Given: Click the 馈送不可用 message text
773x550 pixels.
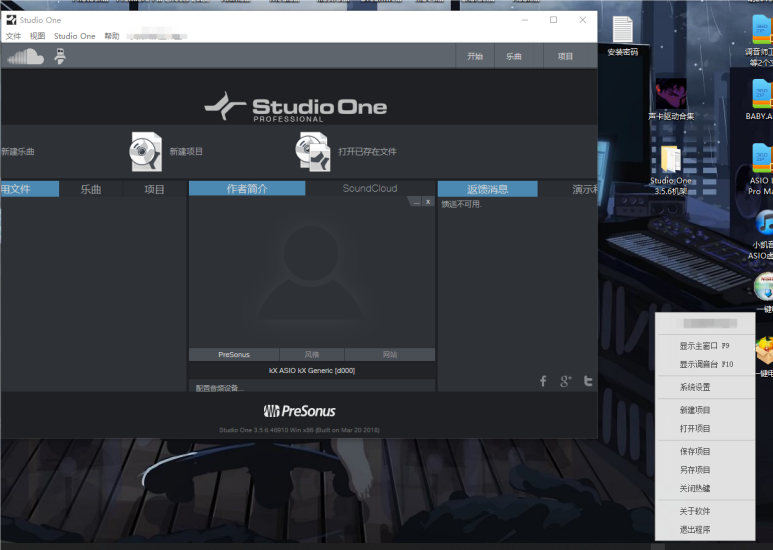Looking at the screenshot, I should pos(461,204).
